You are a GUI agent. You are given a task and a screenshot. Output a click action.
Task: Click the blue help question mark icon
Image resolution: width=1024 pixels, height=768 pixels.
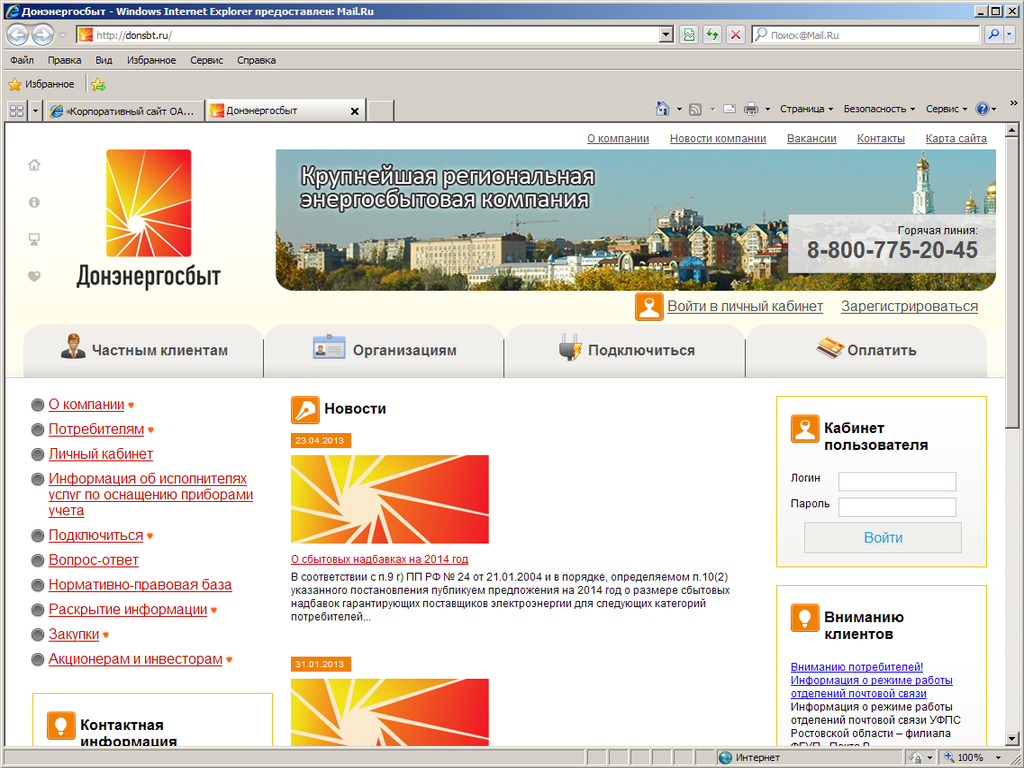tap(982, 109)
